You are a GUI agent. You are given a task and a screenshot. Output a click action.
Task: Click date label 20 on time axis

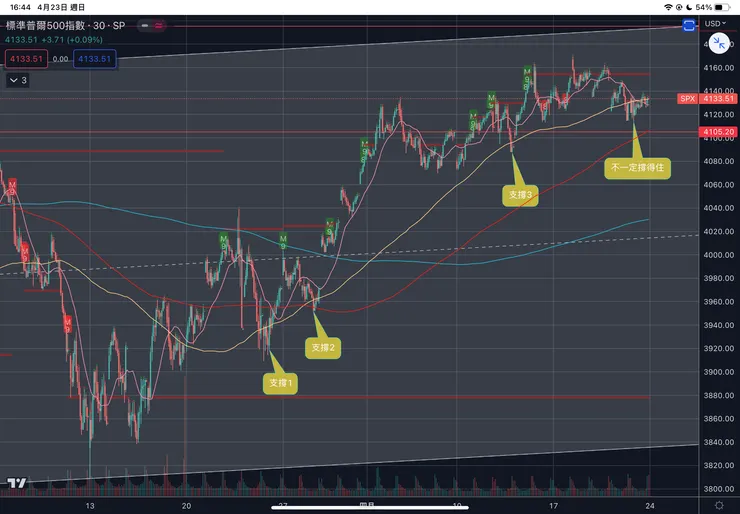tap(186, 506)
